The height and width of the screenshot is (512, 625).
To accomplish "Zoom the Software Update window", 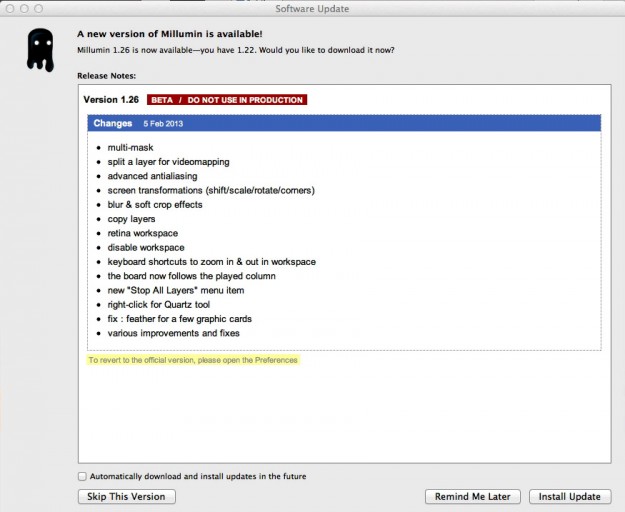I will point(38,7).
